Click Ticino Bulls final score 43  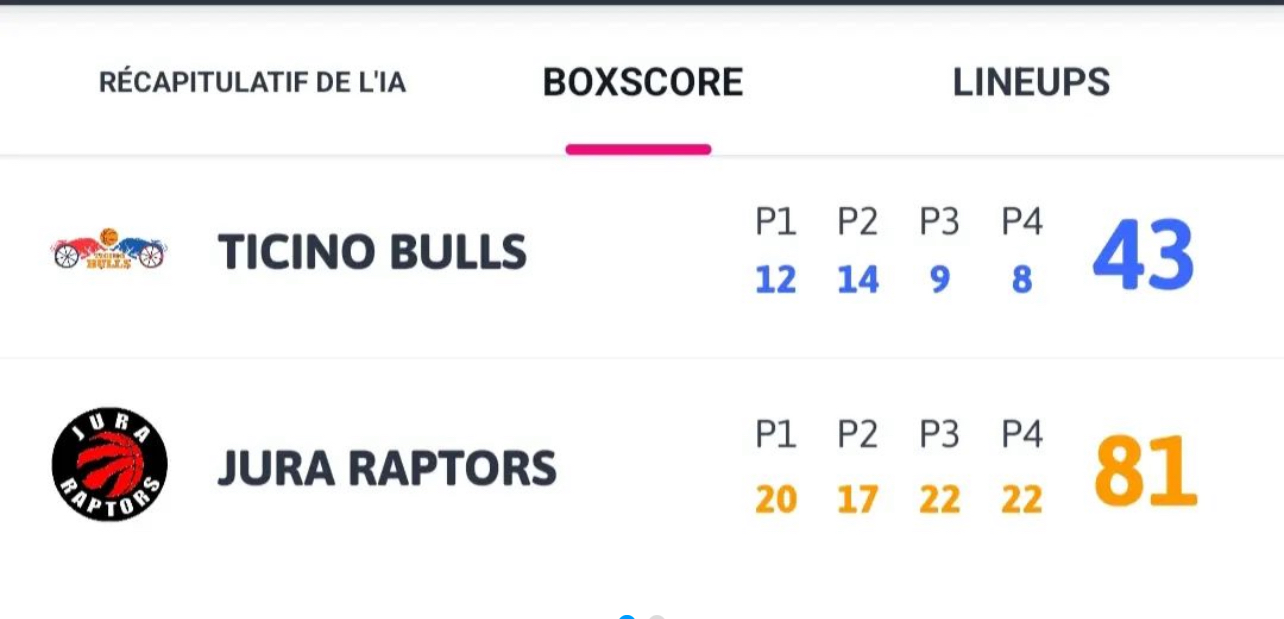(x=1143, y=256)
